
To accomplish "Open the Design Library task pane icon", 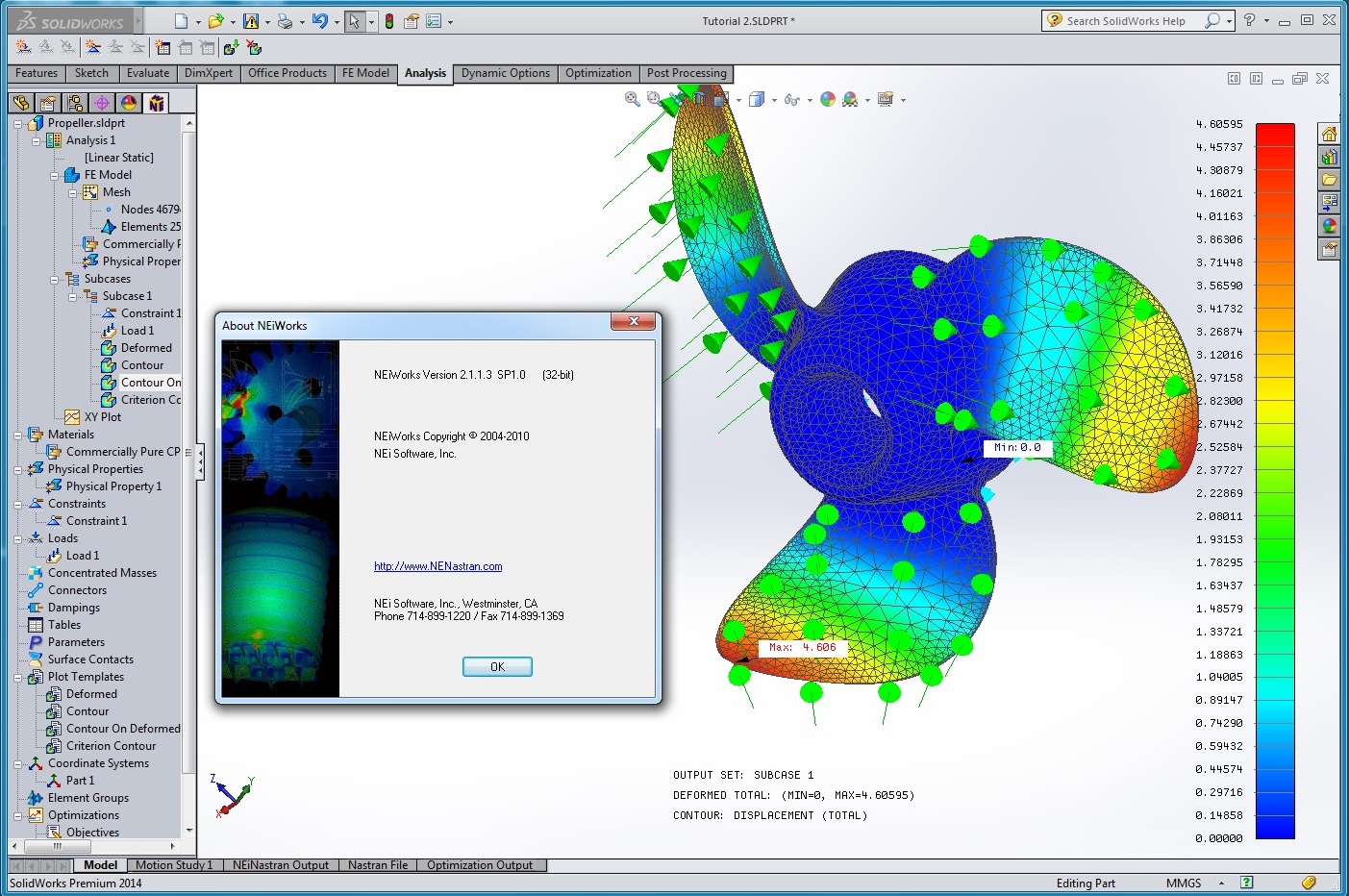I will (1329, 157).
